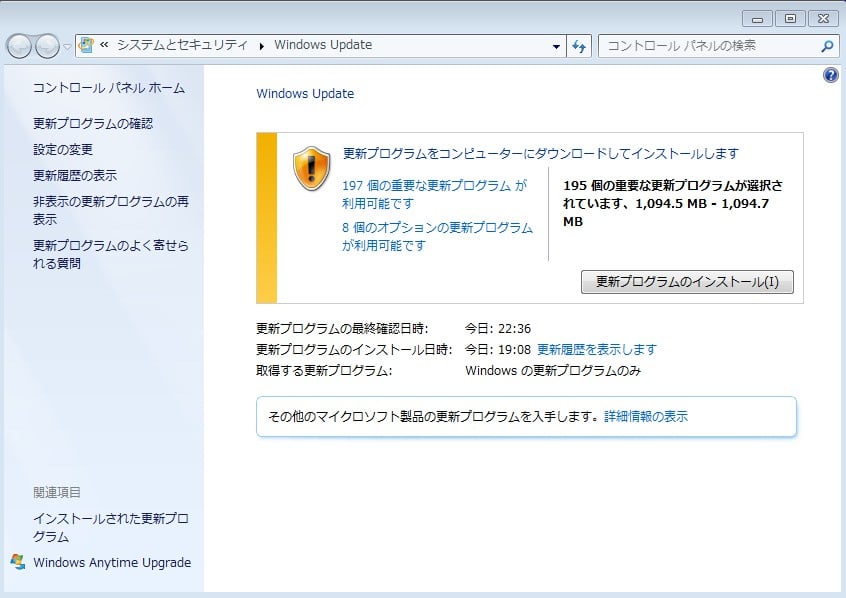Viewport: 846px width, 598px height.
Task: Expand the address bar history dropdown
Action: [557, 46]
